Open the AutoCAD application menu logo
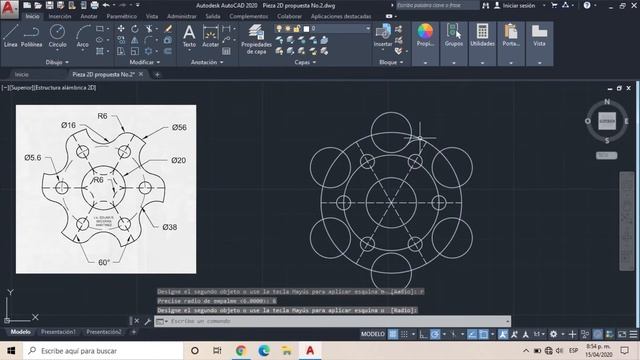Viewport: 640px width, 360px height. point(9,9)
